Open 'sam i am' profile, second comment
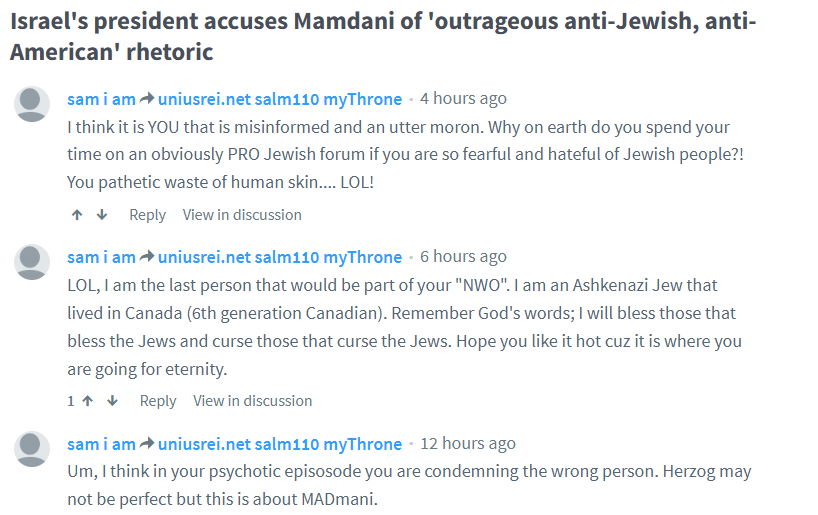The image size is (818, 515). [x=101, y=257]
